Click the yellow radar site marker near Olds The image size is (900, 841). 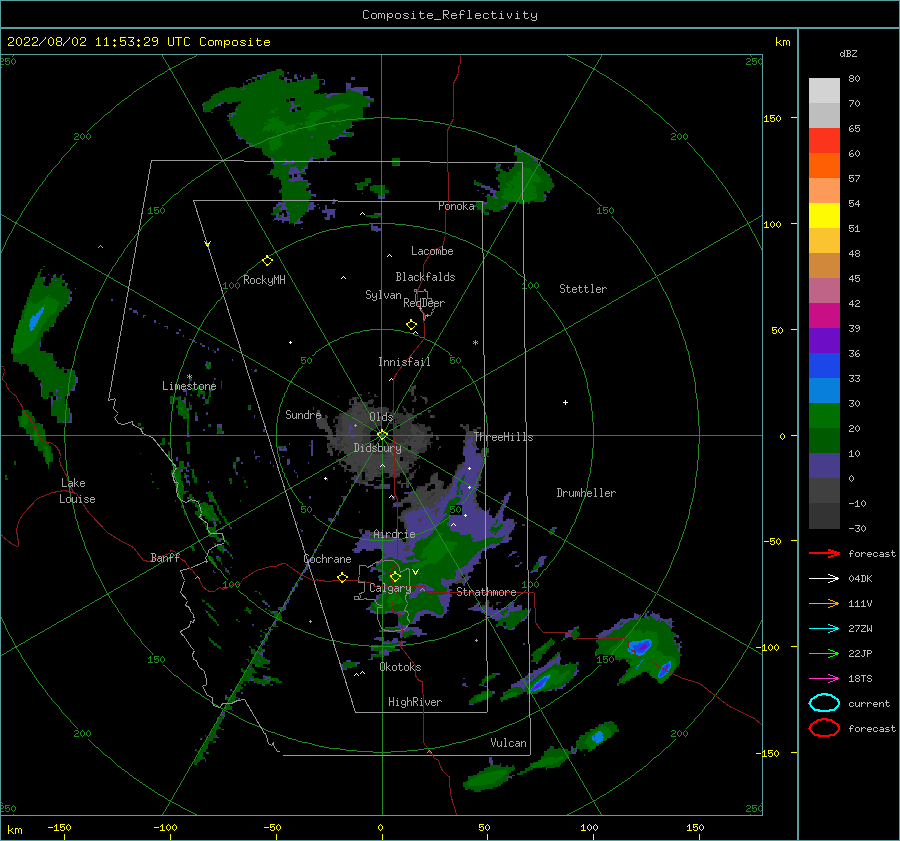coord(382,435)
